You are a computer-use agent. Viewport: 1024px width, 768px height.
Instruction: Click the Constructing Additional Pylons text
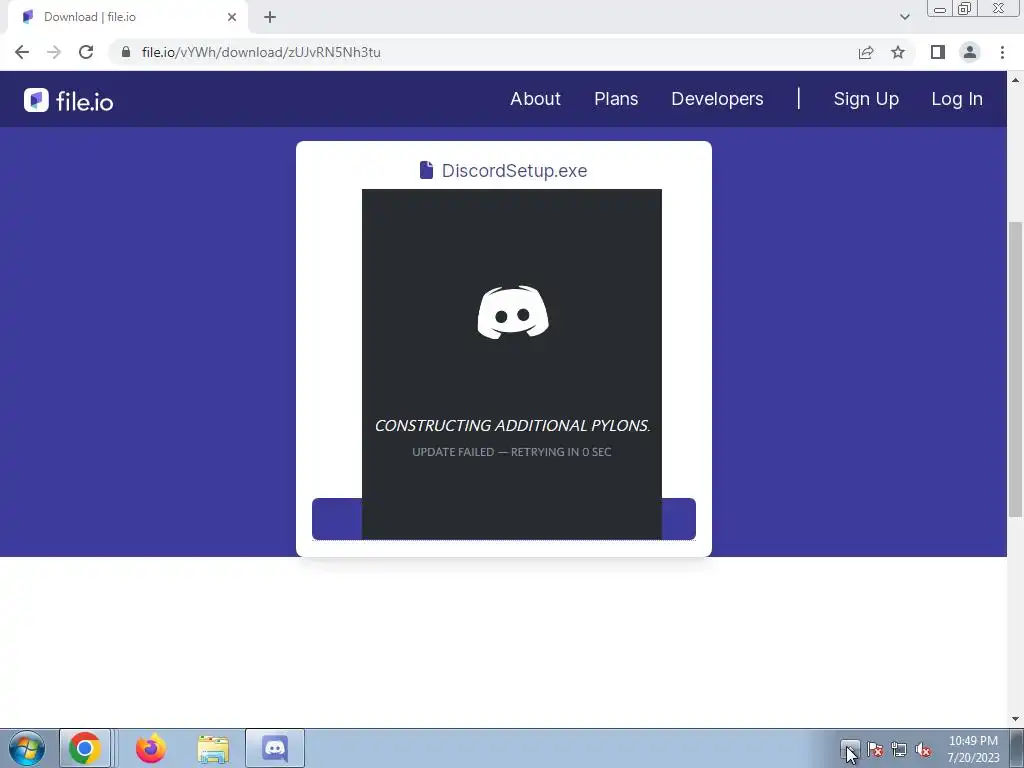pyautogui.click(x=512, y=425)
